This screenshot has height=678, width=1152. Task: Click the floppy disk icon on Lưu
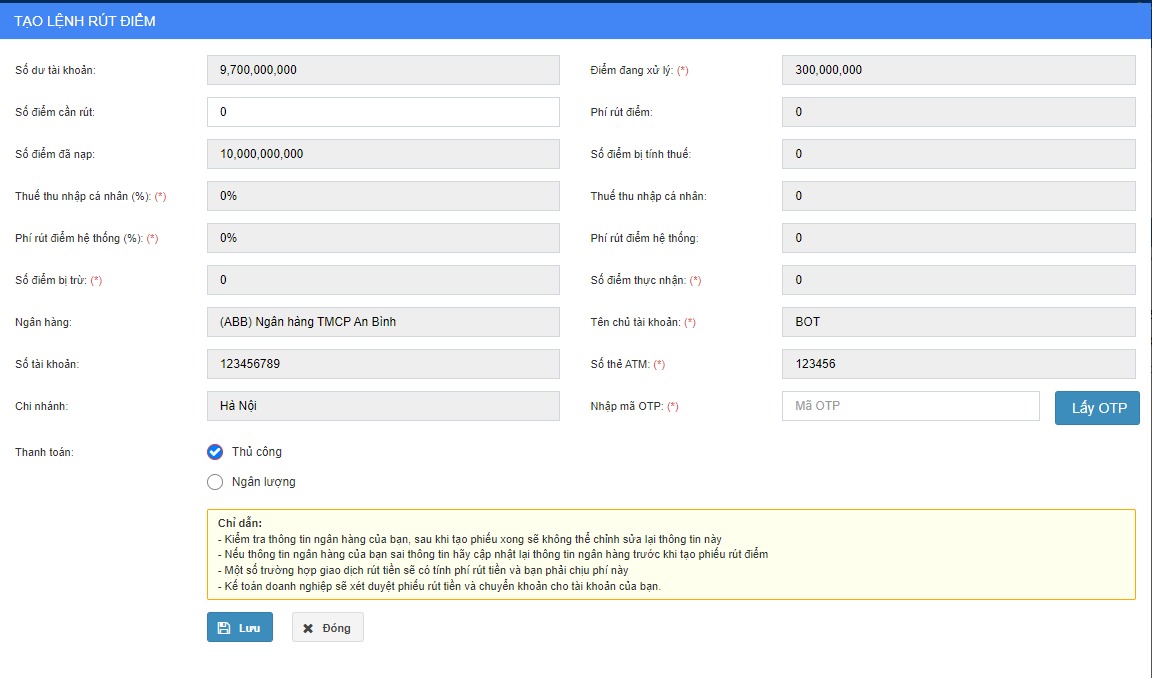[x=224, y=628]
